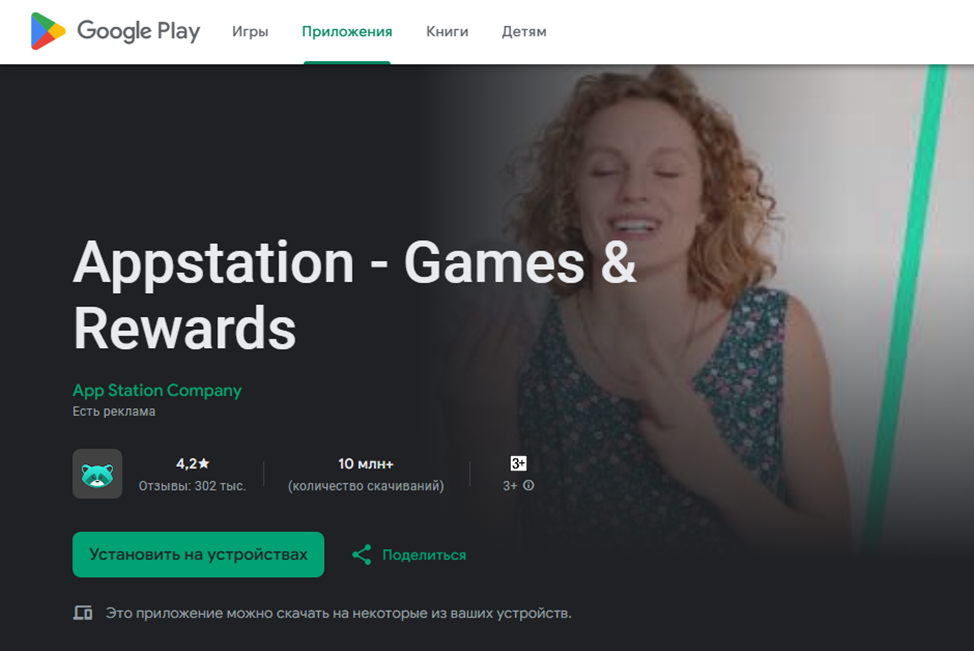
Task: Open App Station Company developer page
Action: [157, 390]
